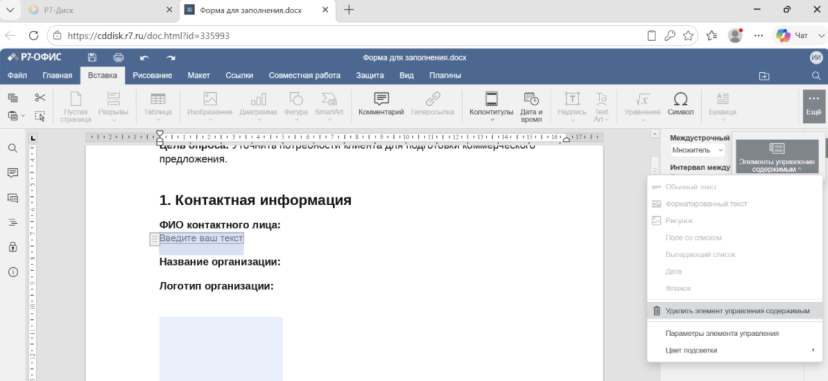Open the browser tab list chevron
The width and height of the screenshot is (828, 381).
(10, 9)
